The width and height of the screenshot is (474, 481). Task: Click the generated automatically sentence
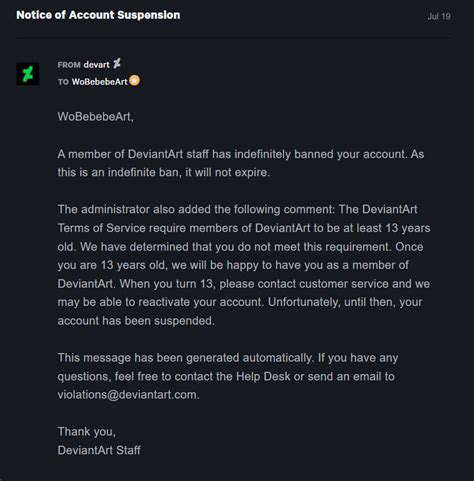[186, 358]
